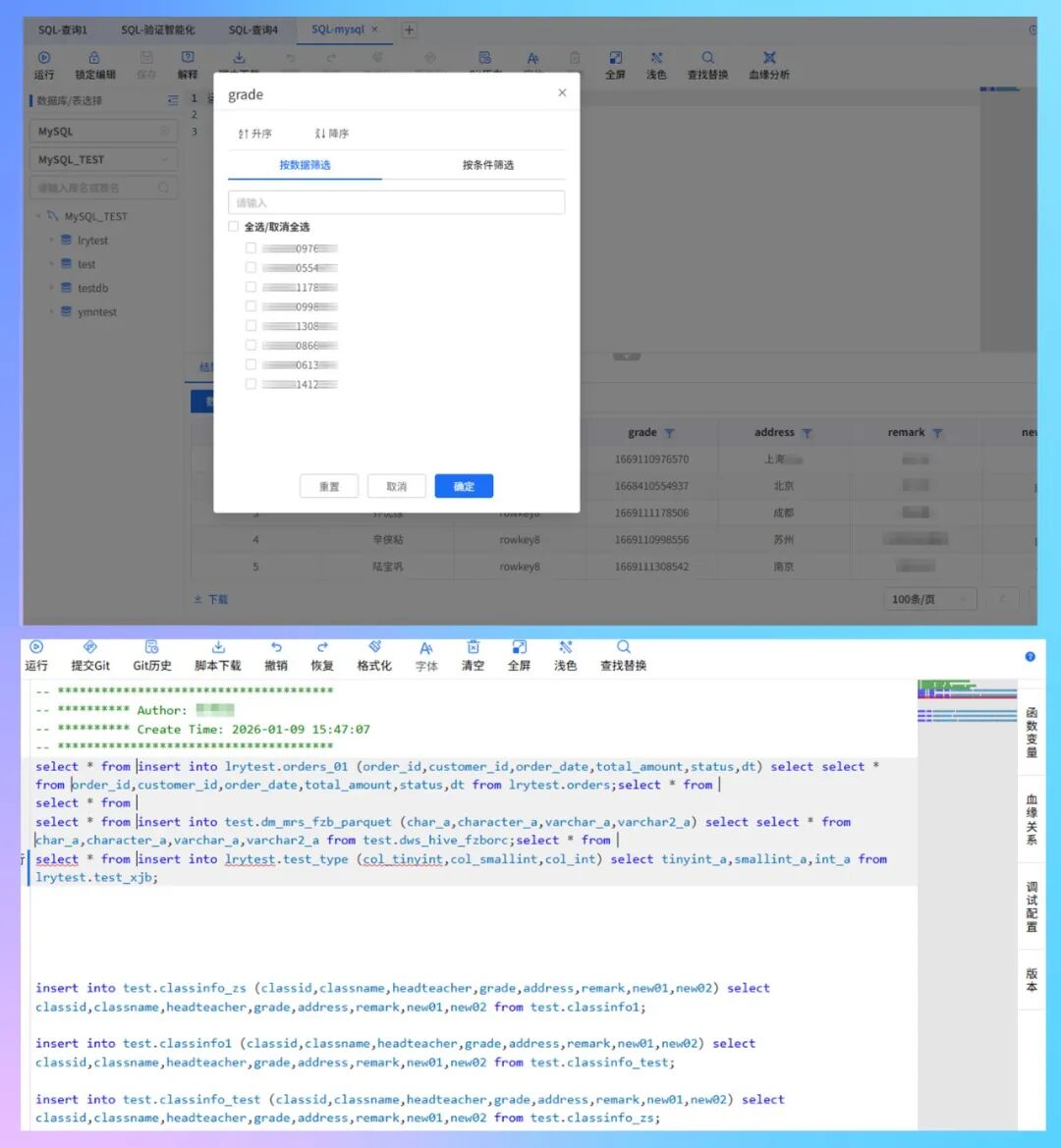Close the grade filter dialog
Image resolution: width=1061 pixels, height=1148 pixels.
pyautogui.click(x=562, y=92)
